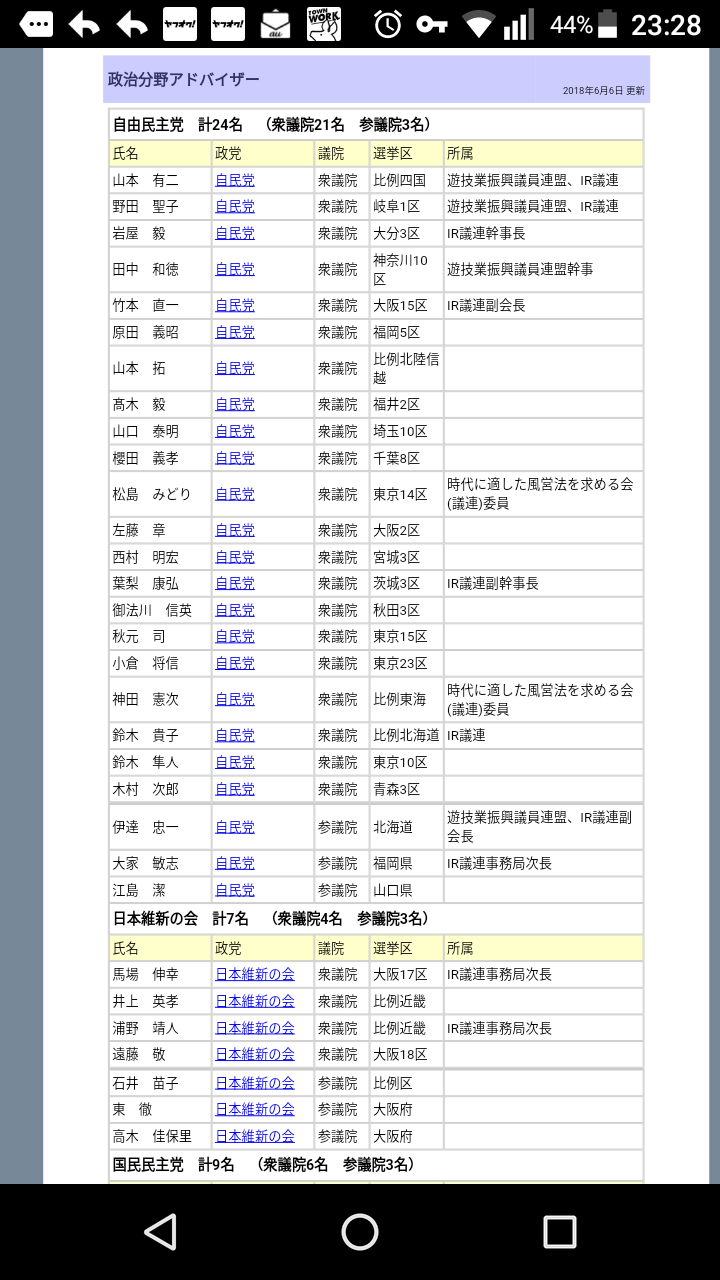Open 日本維新の会 link in 馬場 伸幸 row
720x1280 pixels.
tap(255, 974)
